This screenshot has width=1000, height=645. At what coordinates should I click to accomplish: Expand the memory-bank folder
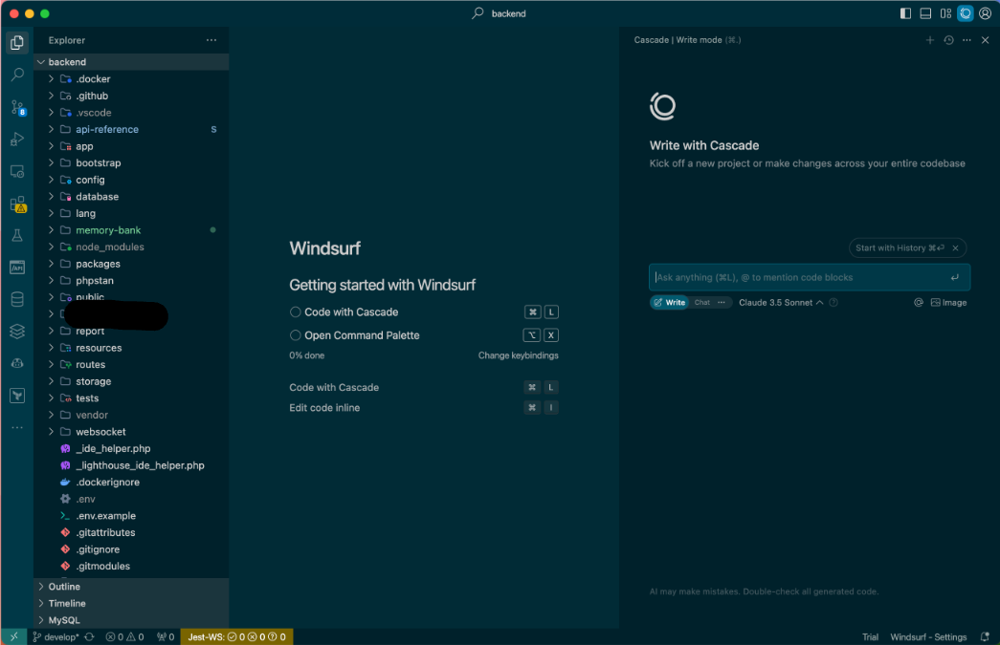tap(131, 230)
